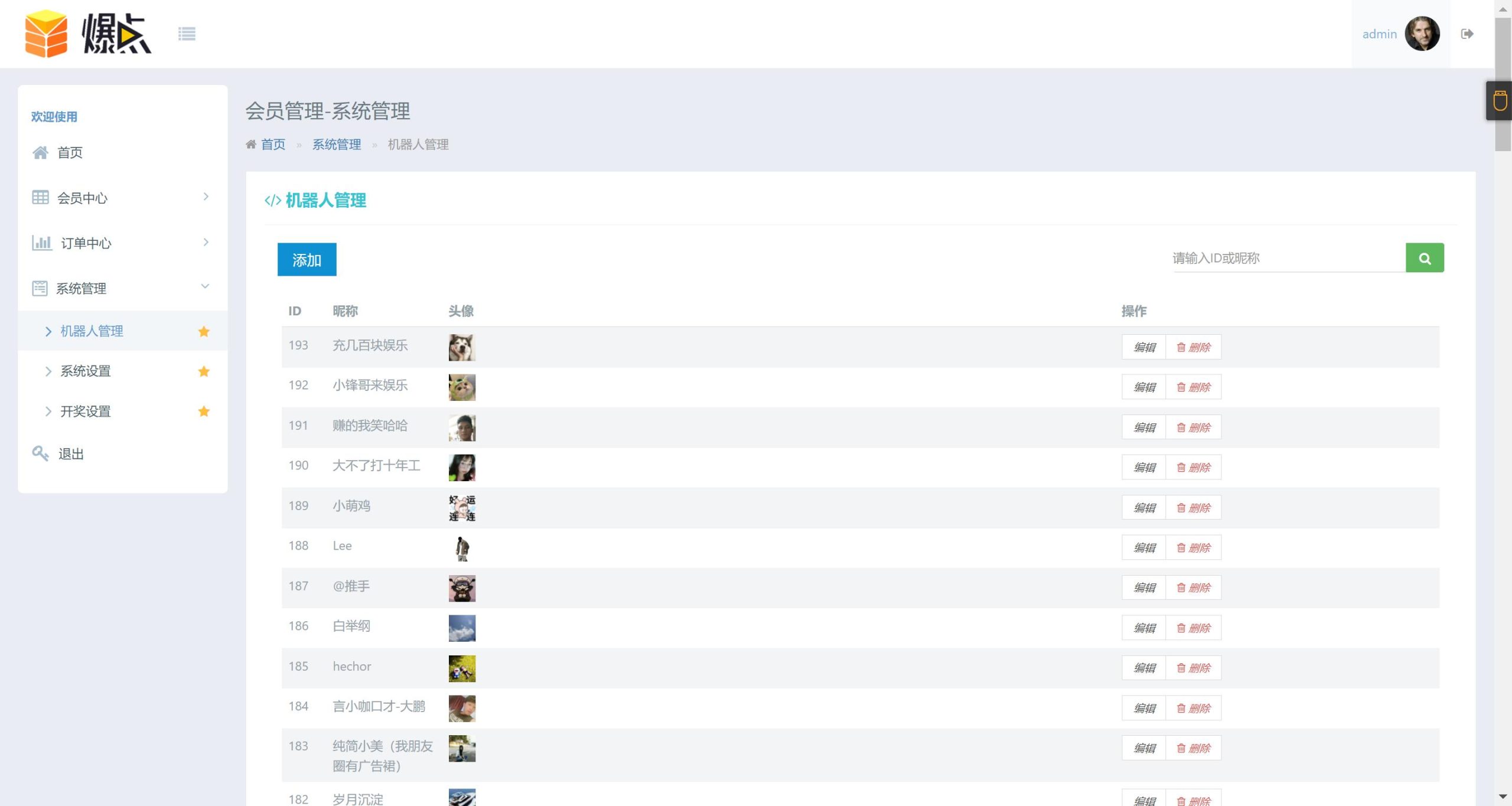
Task: Click 系统管理 breadcrumb link
Action: [x=336, y=145]
